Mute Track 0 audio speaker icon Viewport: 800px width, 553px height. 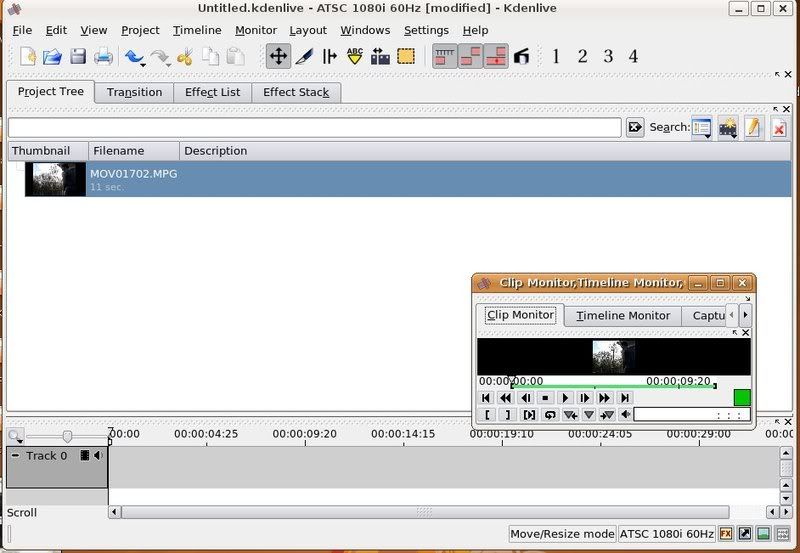[x=98, y=455]
